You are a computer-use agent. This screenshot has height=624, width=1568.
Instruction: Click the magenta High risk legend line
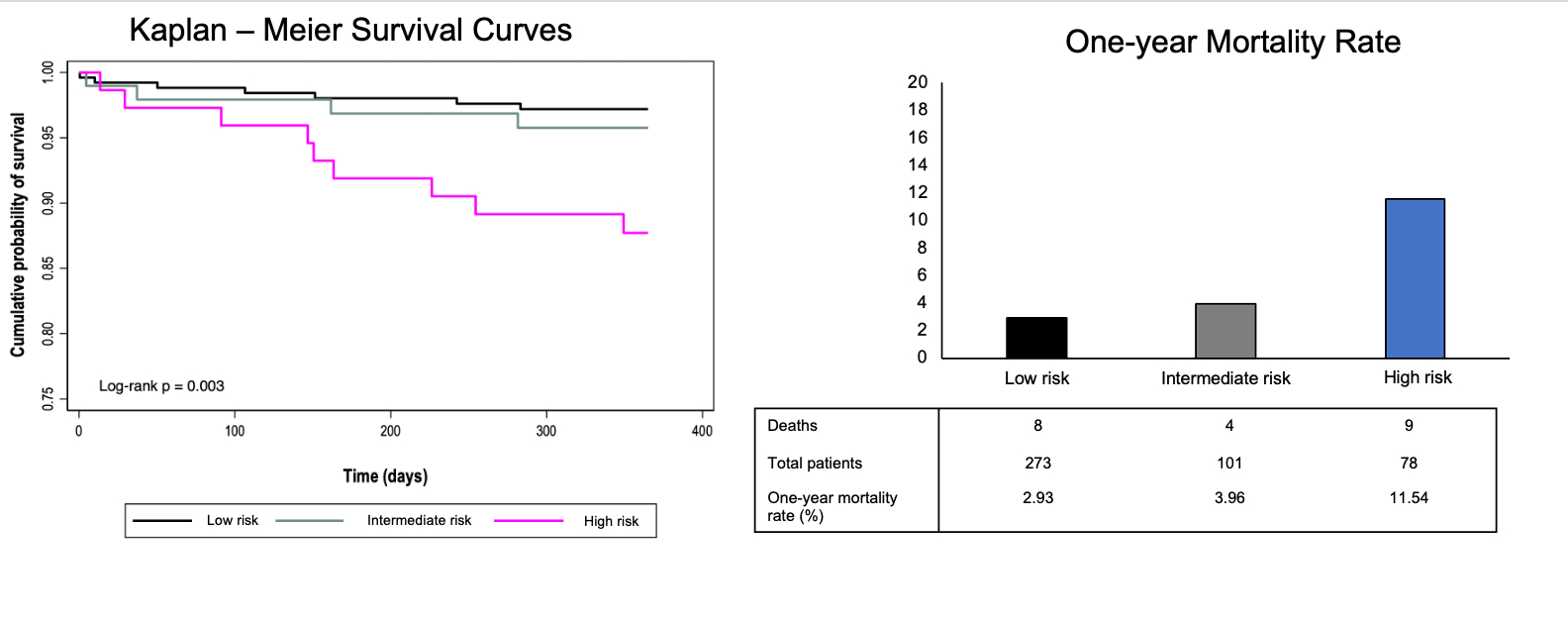pos(529,521)
